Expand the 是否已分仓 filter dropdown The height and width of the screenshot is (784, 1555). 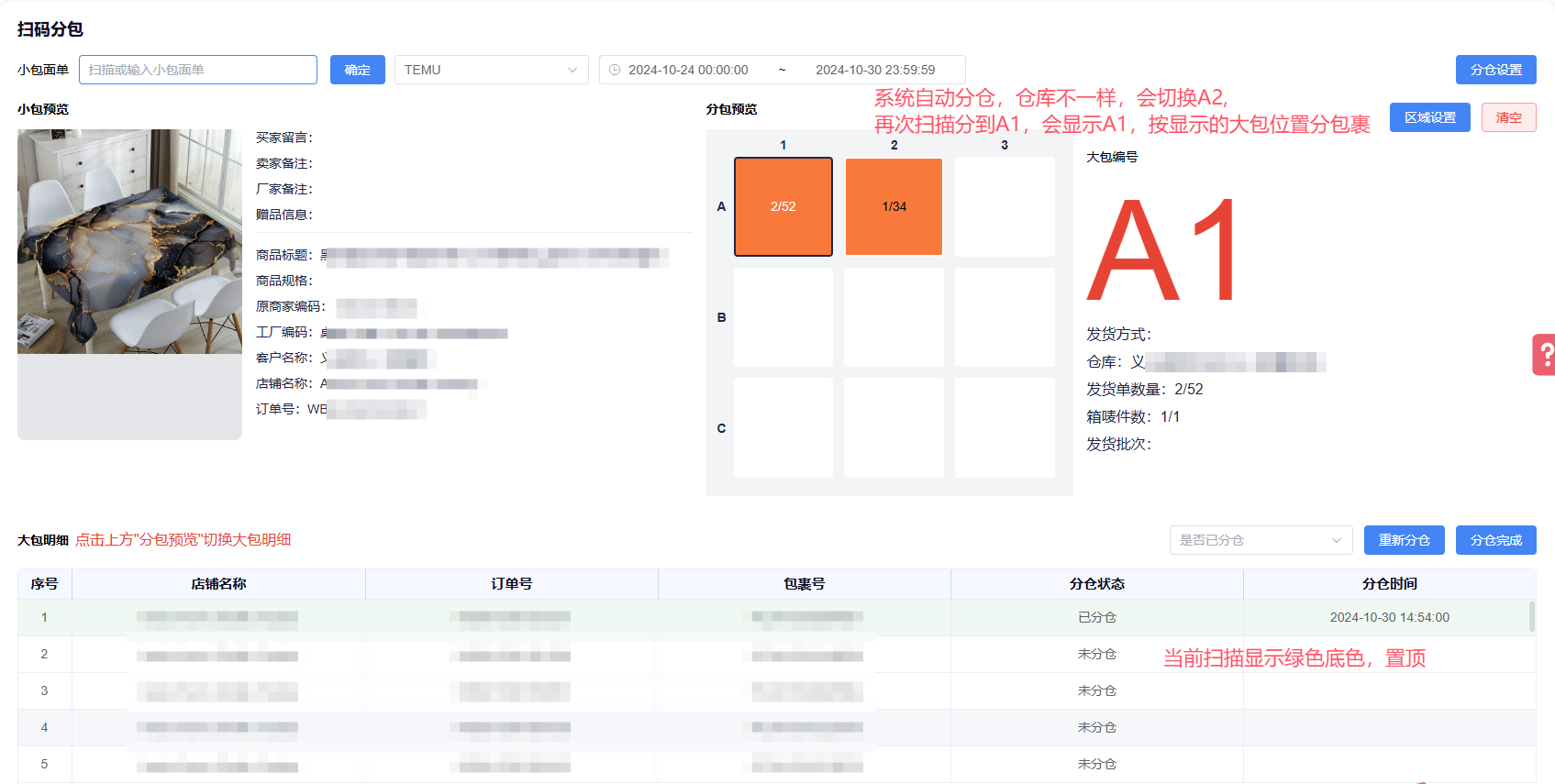[x=1261, y=540]
